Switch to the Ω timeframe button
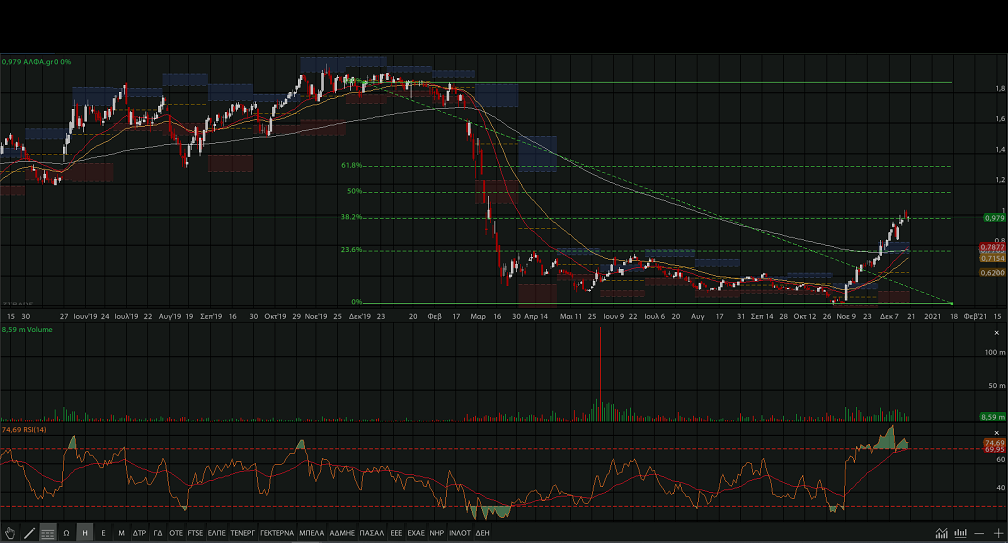The image size is (1008, 543). pyautogui.click(x=66, y=533)
